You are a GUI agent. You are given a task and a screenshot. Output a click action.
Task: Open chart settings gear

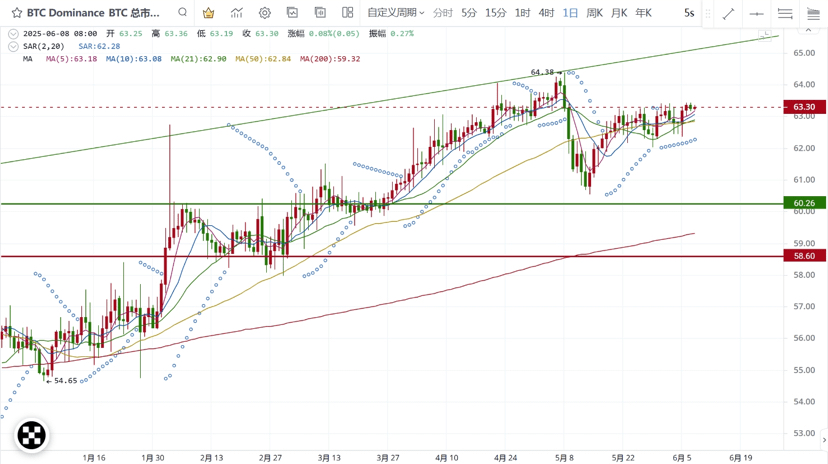(x=265, y=13)
